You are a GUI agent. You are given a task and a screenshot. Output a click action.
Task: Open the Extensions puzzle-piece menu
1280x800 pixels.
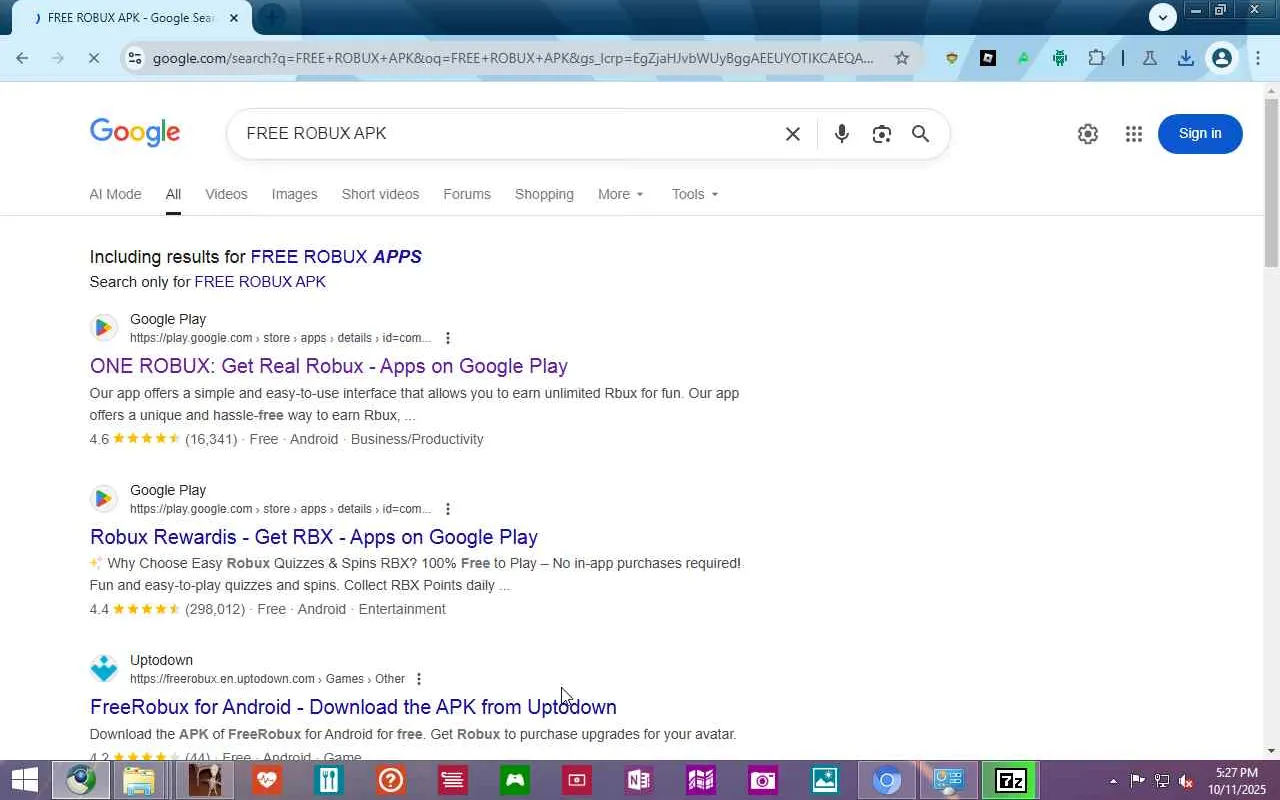(x=1097, y=58)
